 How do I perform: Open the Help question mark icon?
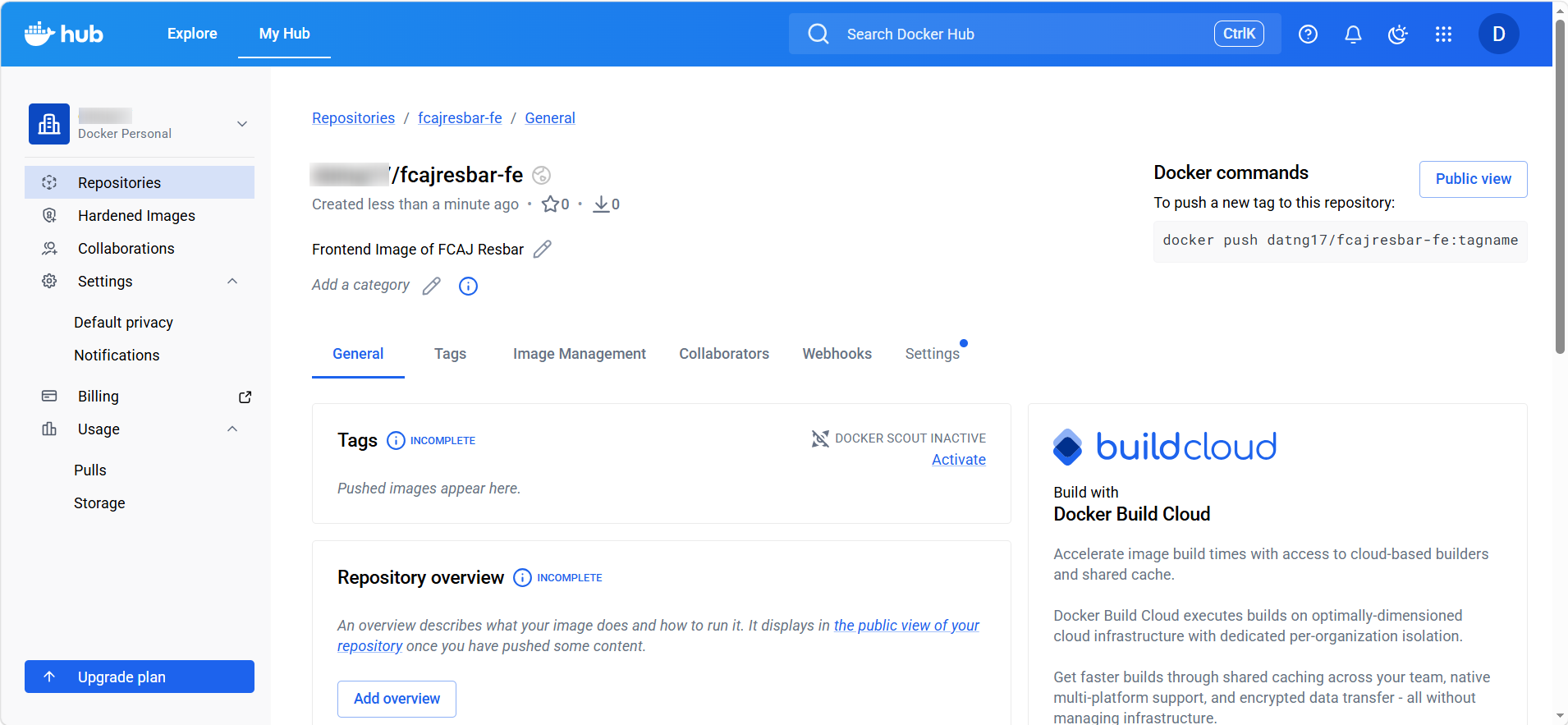pos(1308,34)
